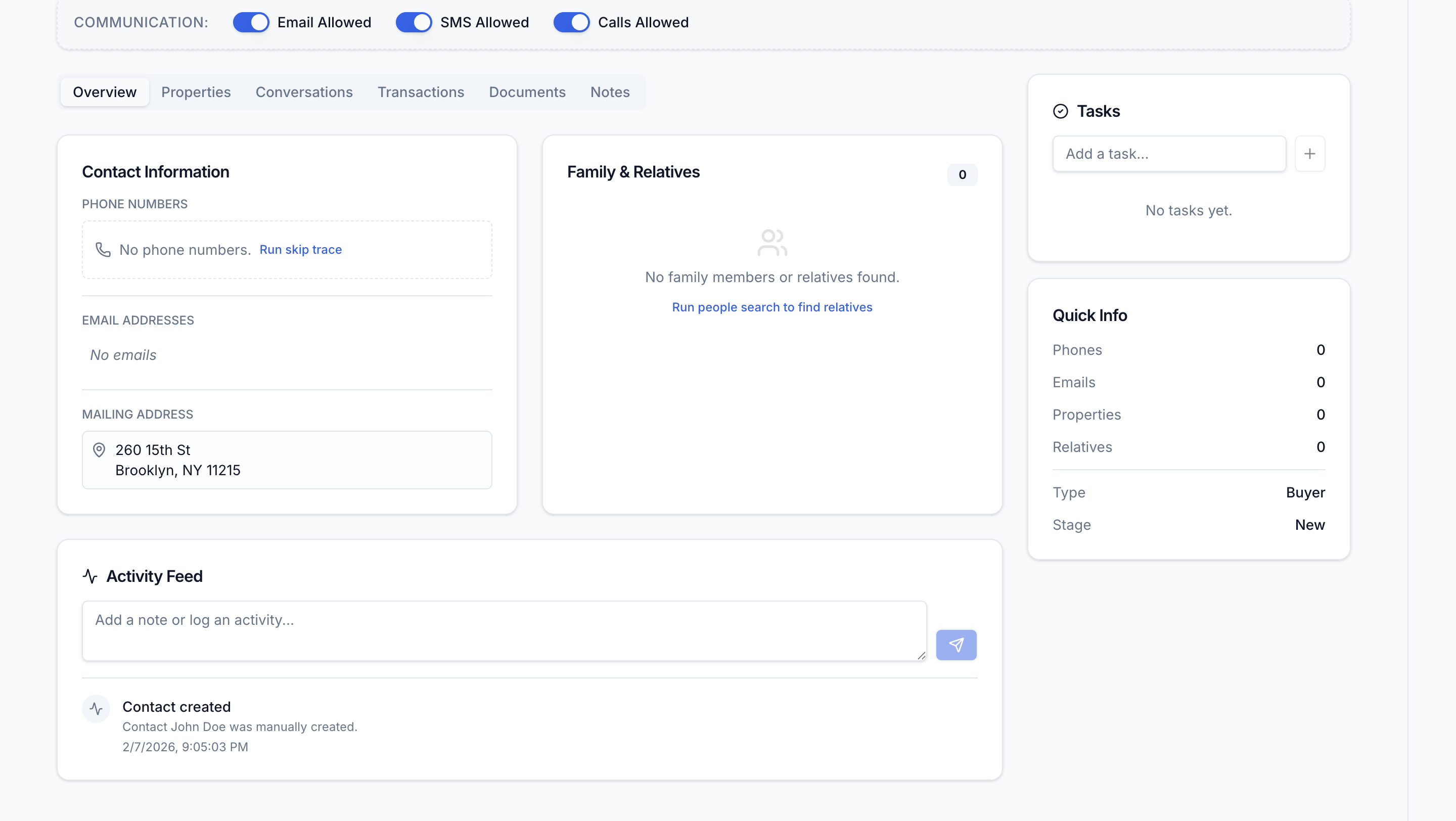Click the people icon in Family & Relatives
1456x821 pixels.
coord(771,242)
